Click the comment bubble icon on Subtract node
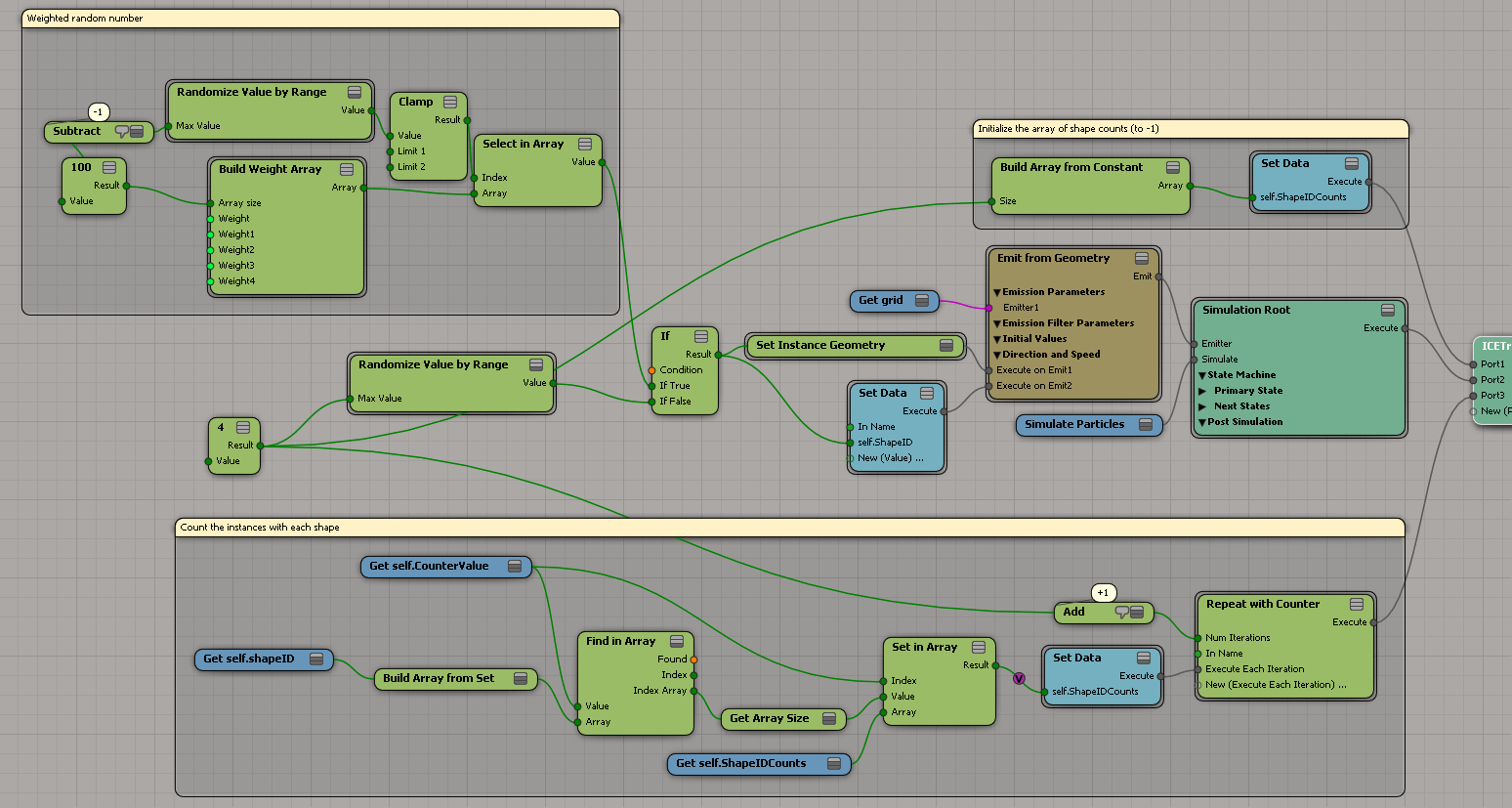The image size is (1512, 808). 121,131
